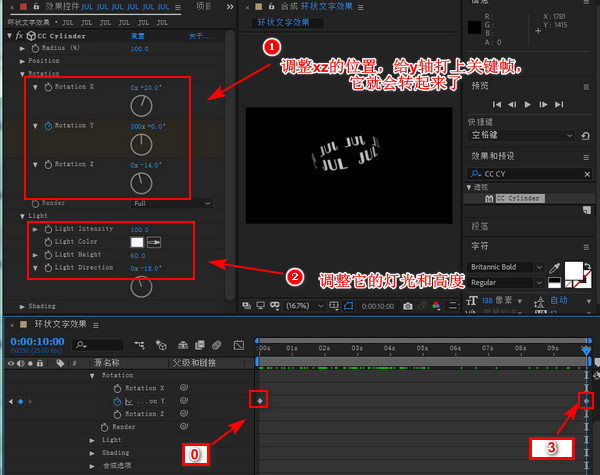Clear the CC CY effects search
The image size is (600, 475).
point(587,174)
